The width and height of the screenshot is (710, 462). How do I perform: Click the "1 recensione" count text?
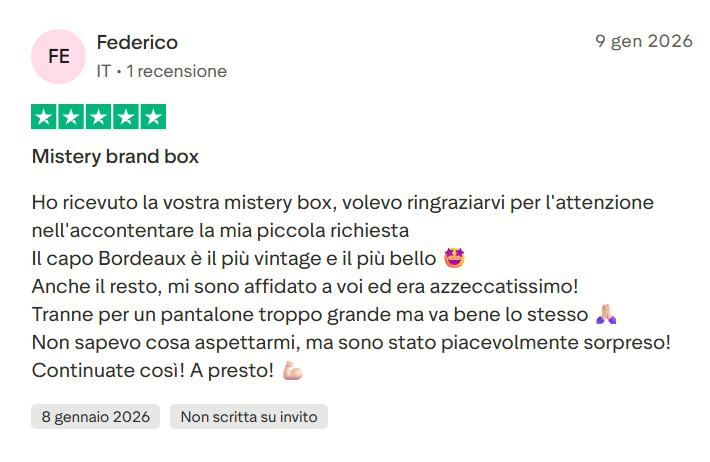click(x=176, y=71)
